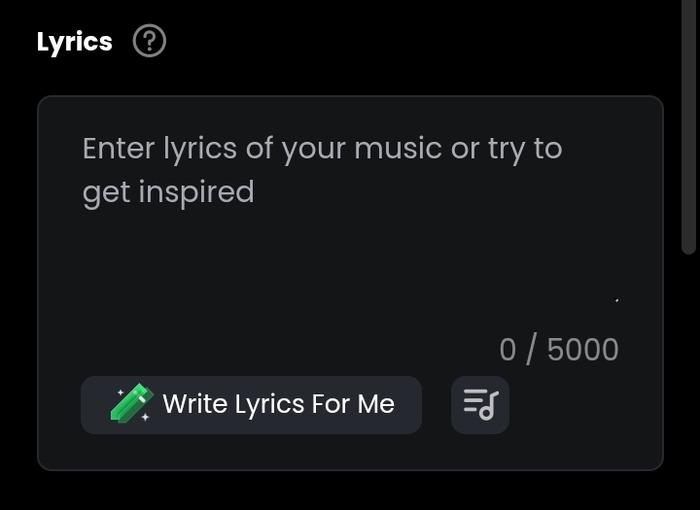Viewport: 700px width, 510px height.
Task: Click the 0 / 5000 character counter
Action: click(x=558, y=350)
